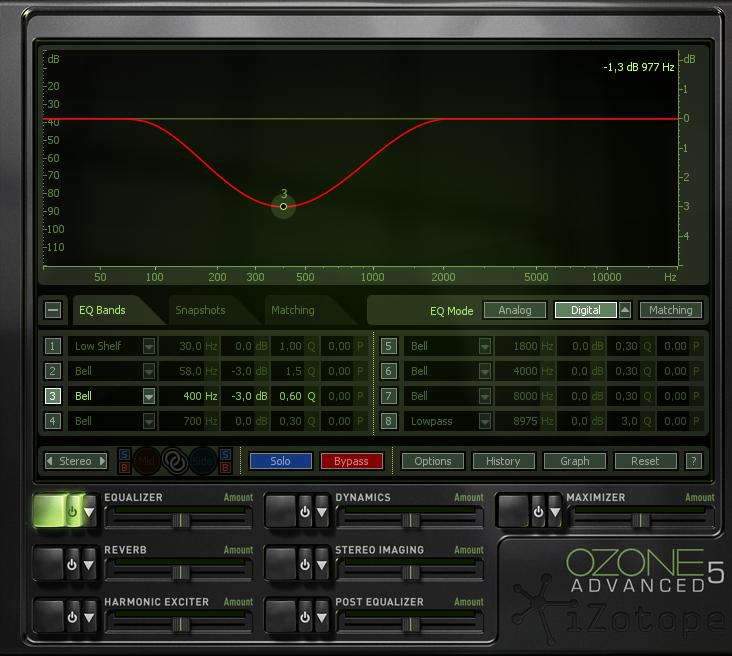This screenshot has width=732, height=656.
Task: Click the Mid channel circle button
Action: pyautogui.click(x=146, y=461)
